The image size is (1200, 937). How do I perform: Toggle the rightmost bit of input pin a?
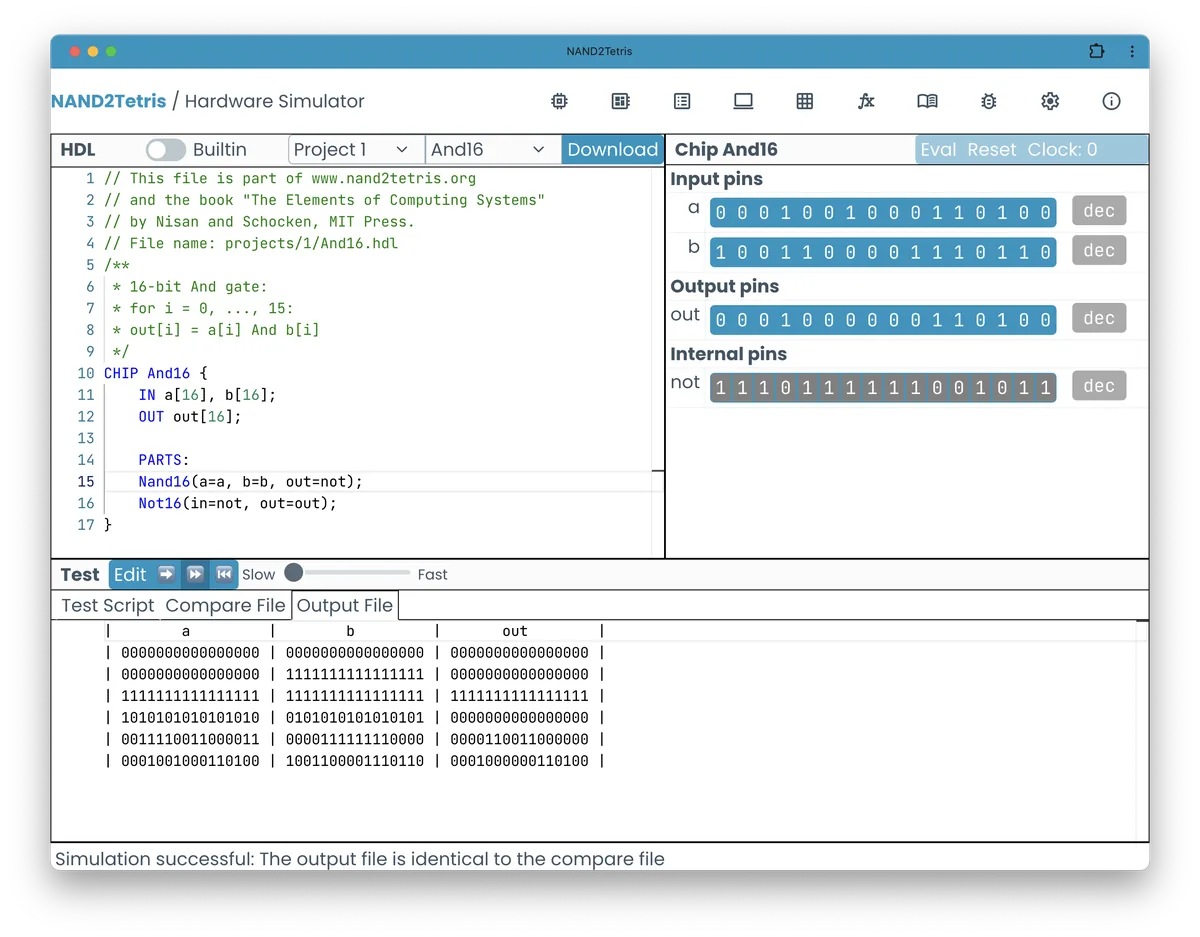(x=1045, y=212)
